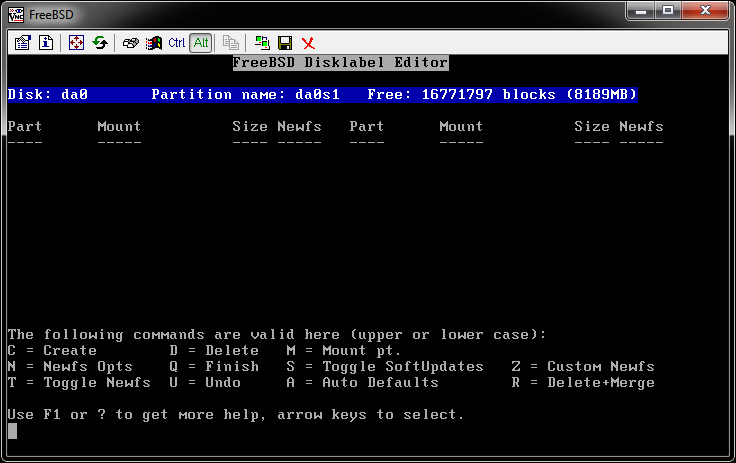Click the 'C = Create' command text
This screenshot has width=736, height=463.
click(x=52, y=350)
